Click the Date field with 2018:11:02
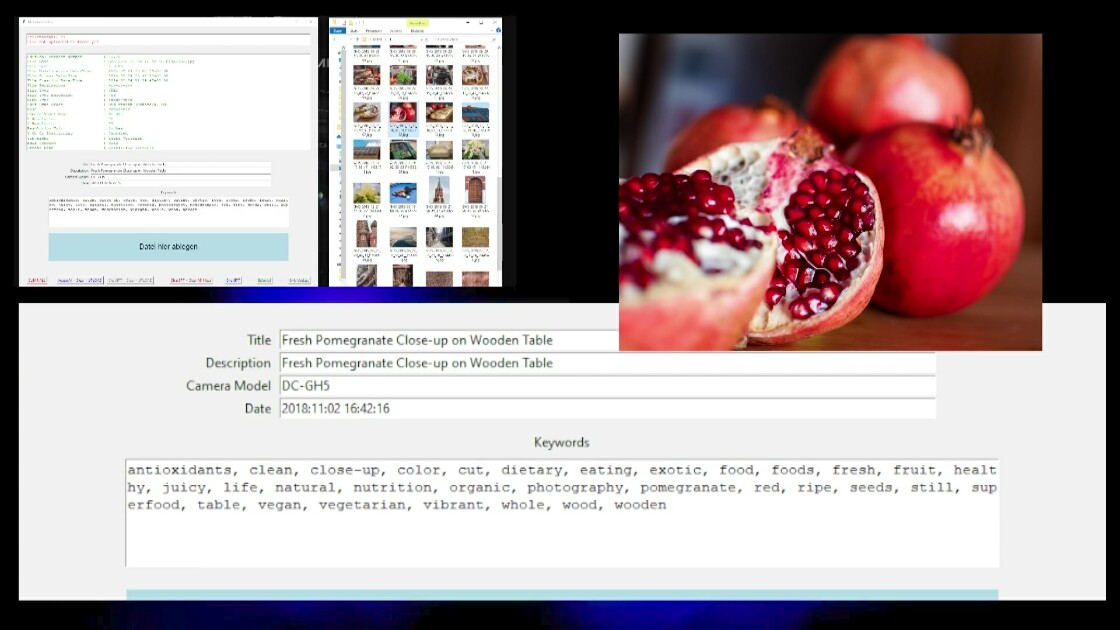 [607, 409]
